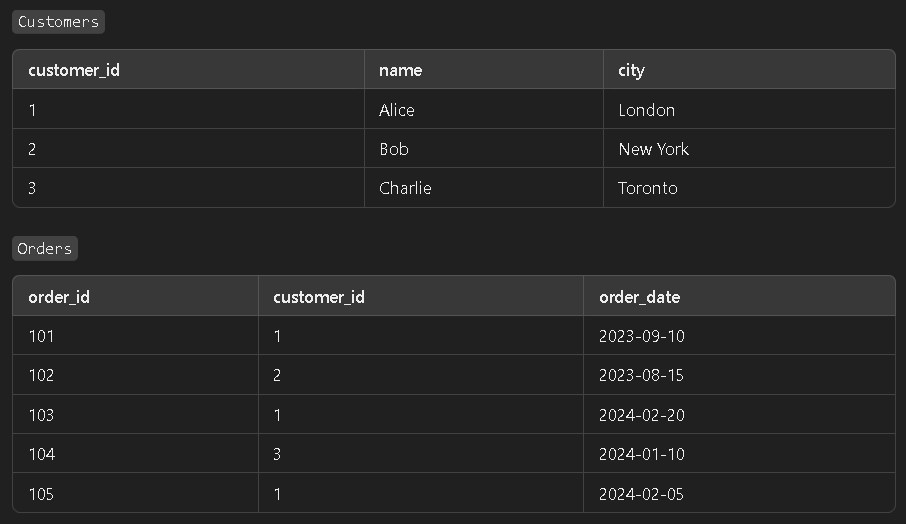Click the "Alice" name cell

point(484,109)
